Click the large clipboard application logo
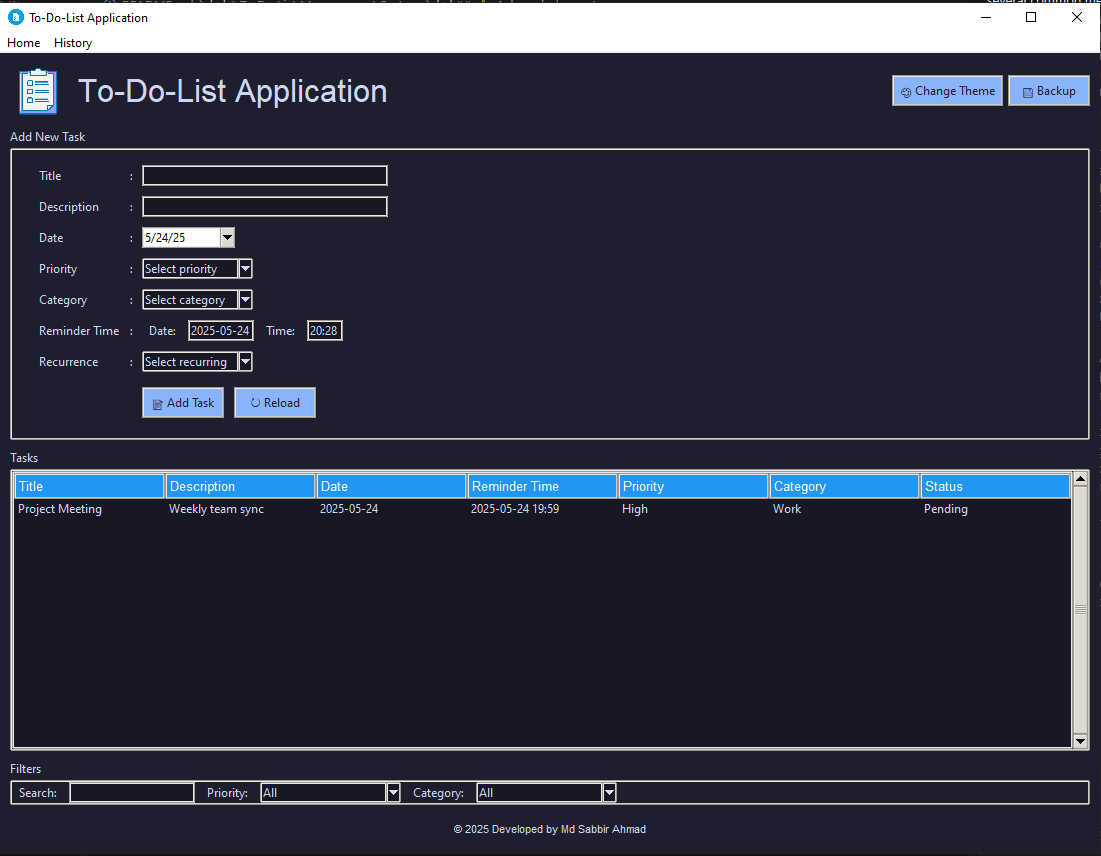 coord(37,90)
